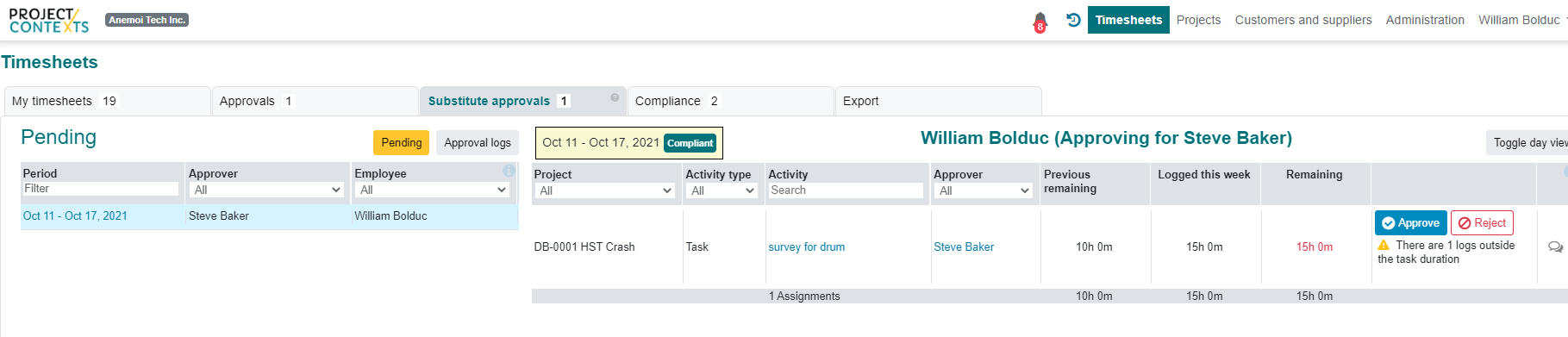Viewport: 1568px width, 337px height.
Task: Open the Activity type filter dropdown
Action: [722, 190]
